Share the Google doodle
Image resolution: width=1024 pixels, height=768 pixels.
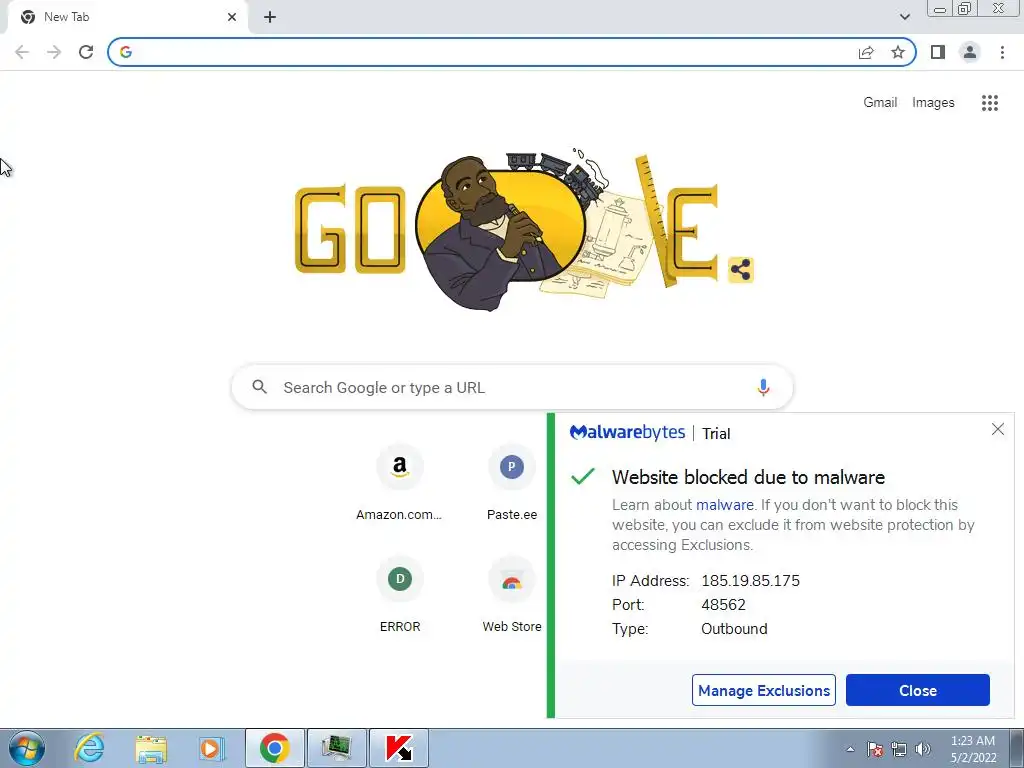pos(741,270)
